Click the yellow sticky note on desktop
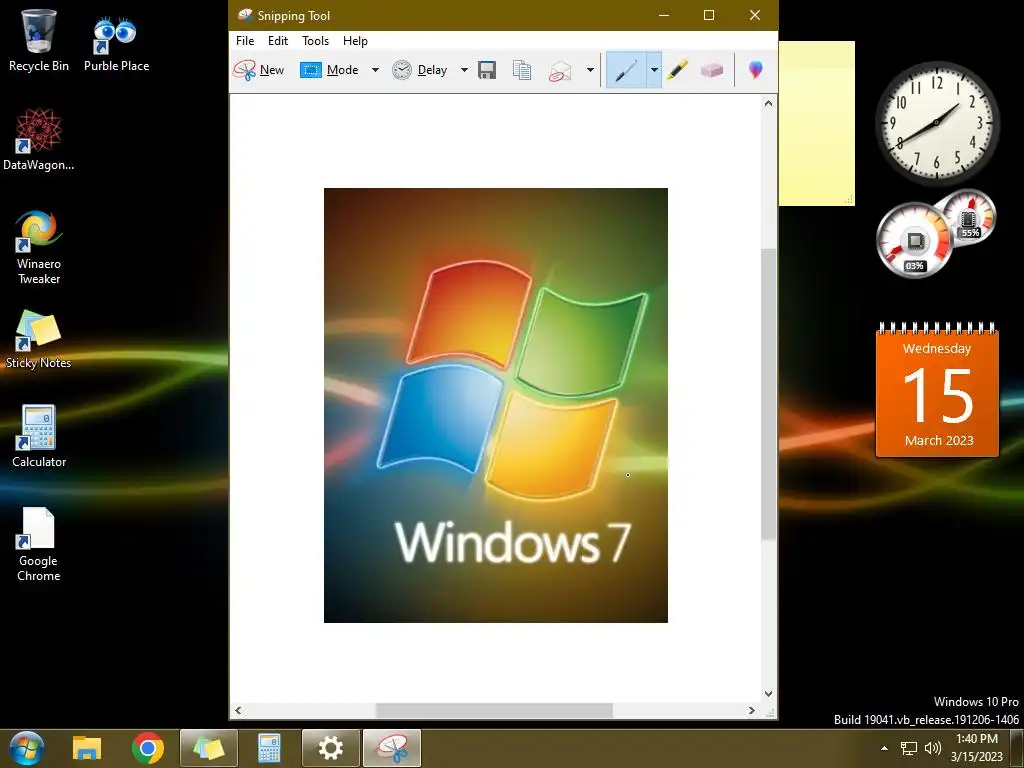Image resolution: width=1024 pixels, height=768 pixels. coord(816,123)
